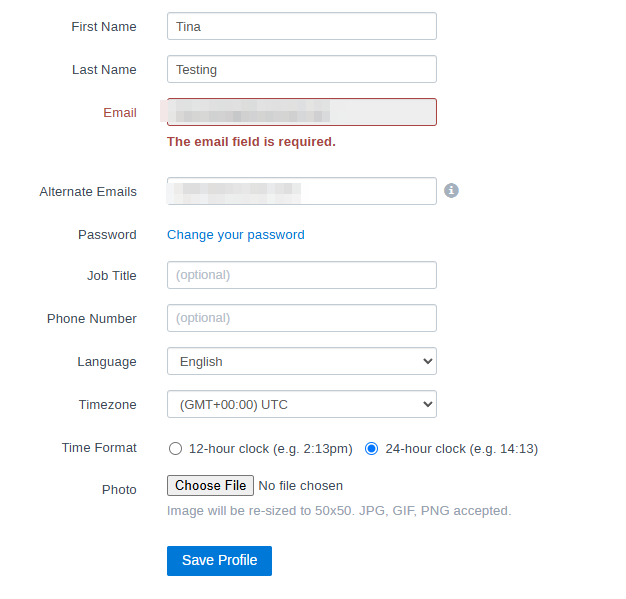Click the "No file chosen" text
Viewport: 626px width, 599px height.
click(300, 486)
